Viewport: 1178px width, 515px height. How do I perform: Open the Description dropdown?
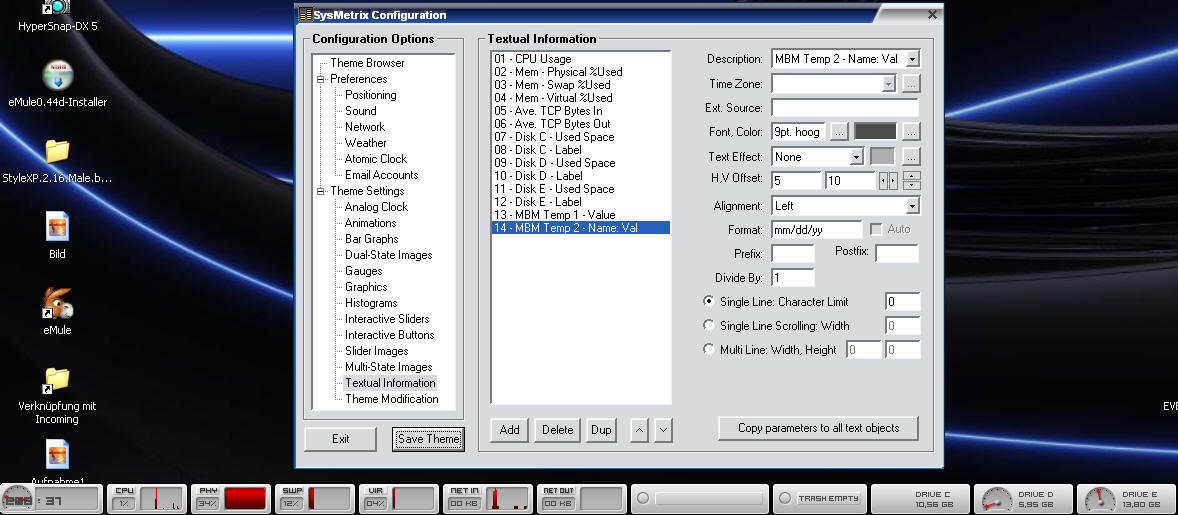[912, 59]
